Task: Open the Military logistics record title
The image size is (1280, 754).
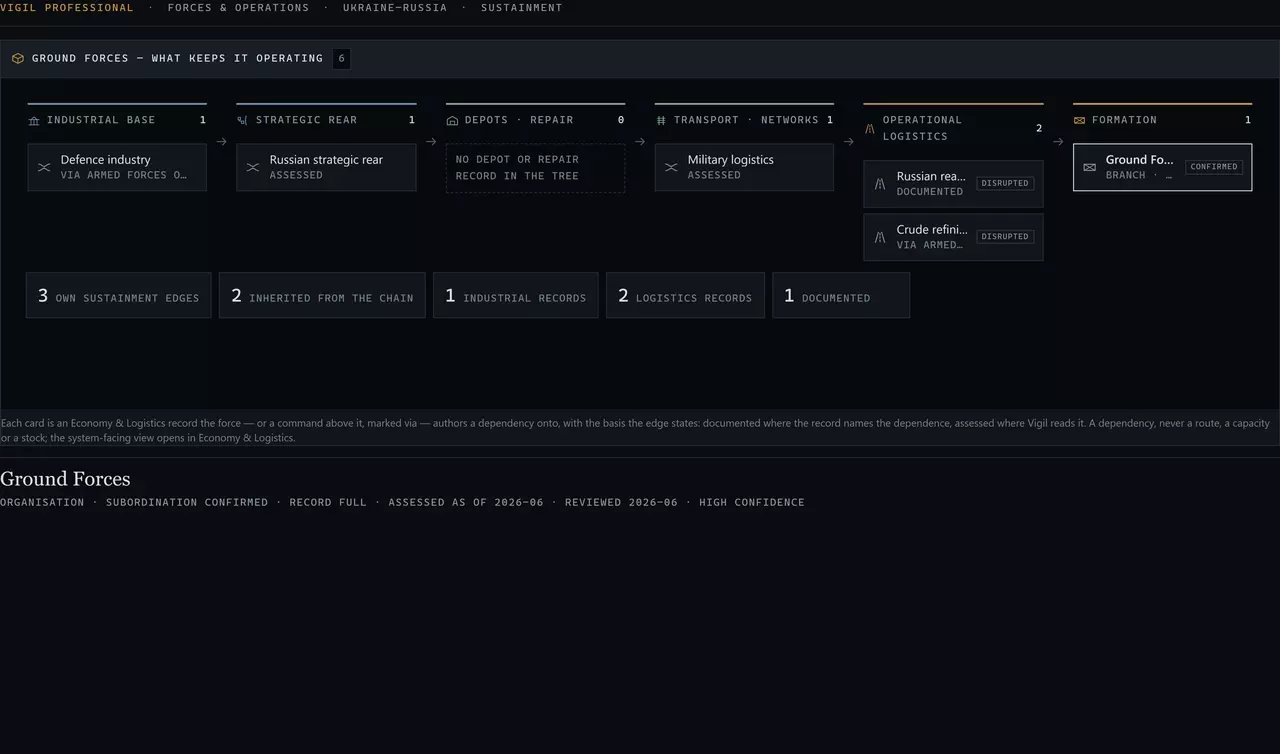Action: pos(730,160)
